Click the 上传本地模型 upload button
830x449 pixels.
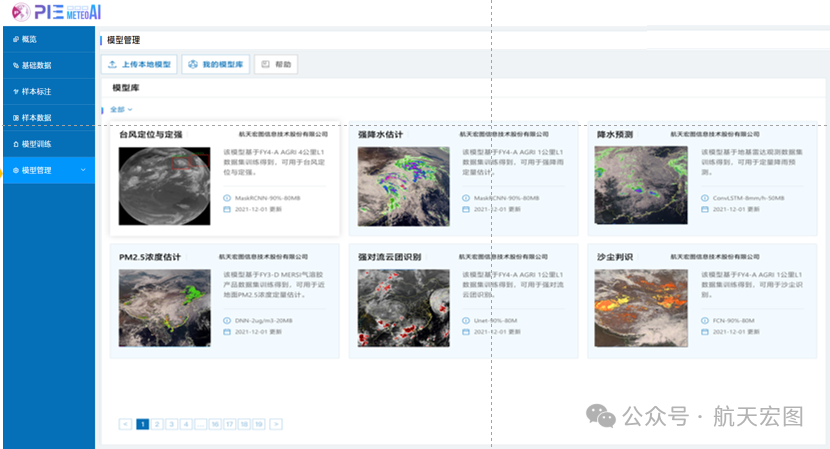(x=139, y=64)
